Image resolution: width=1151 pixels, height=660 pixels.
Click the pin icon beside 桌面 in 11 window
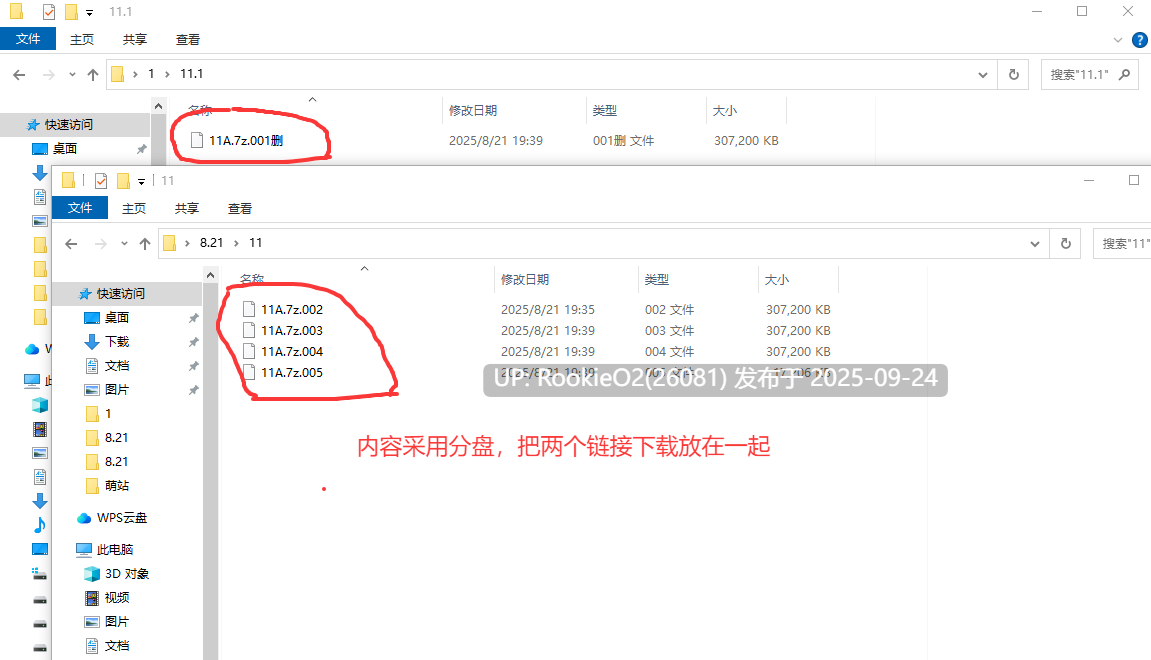(193, 318)
